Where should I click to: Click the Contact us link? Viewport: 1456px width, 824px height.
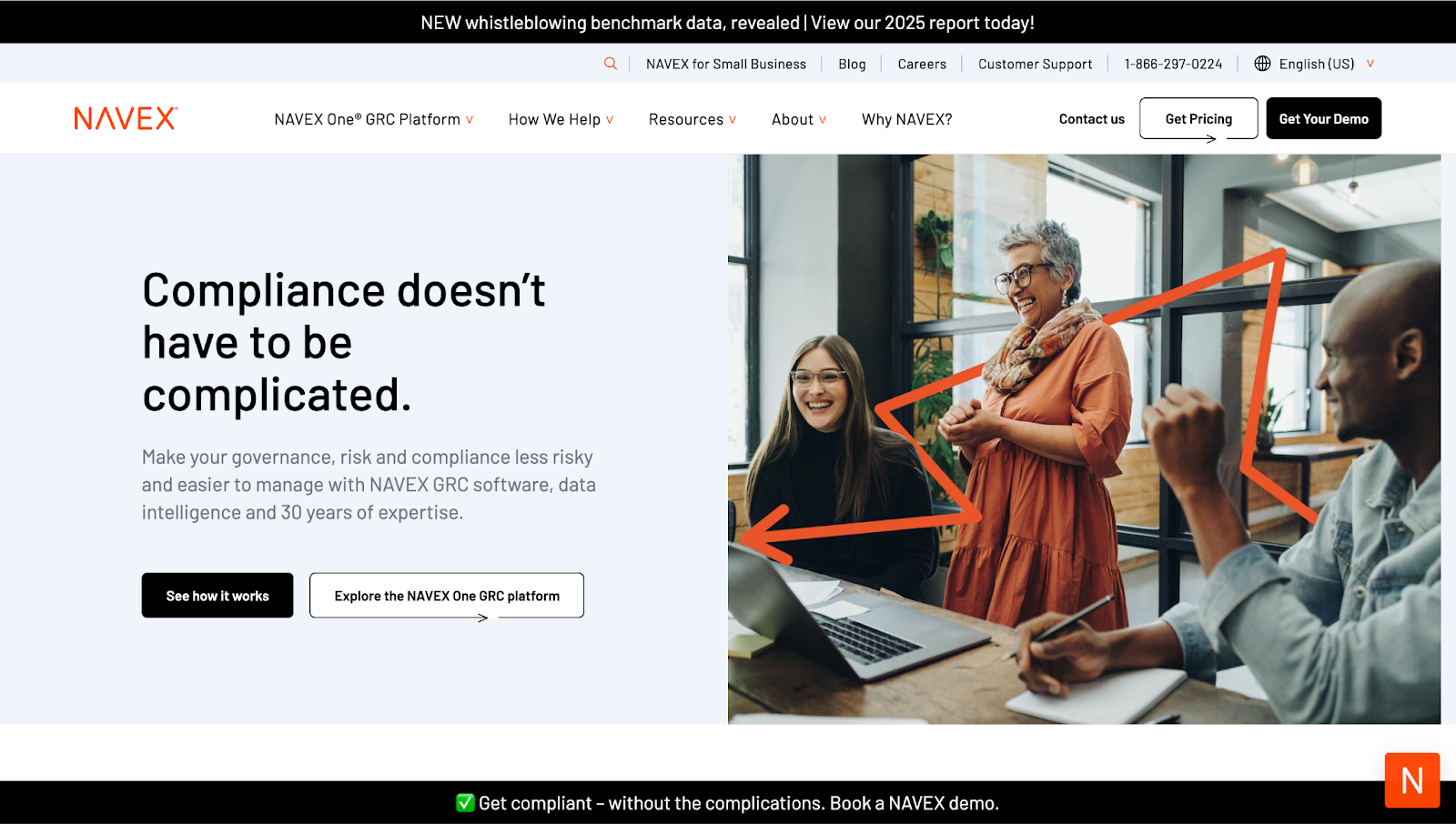pyautogui.click(x=1091, y=118)
